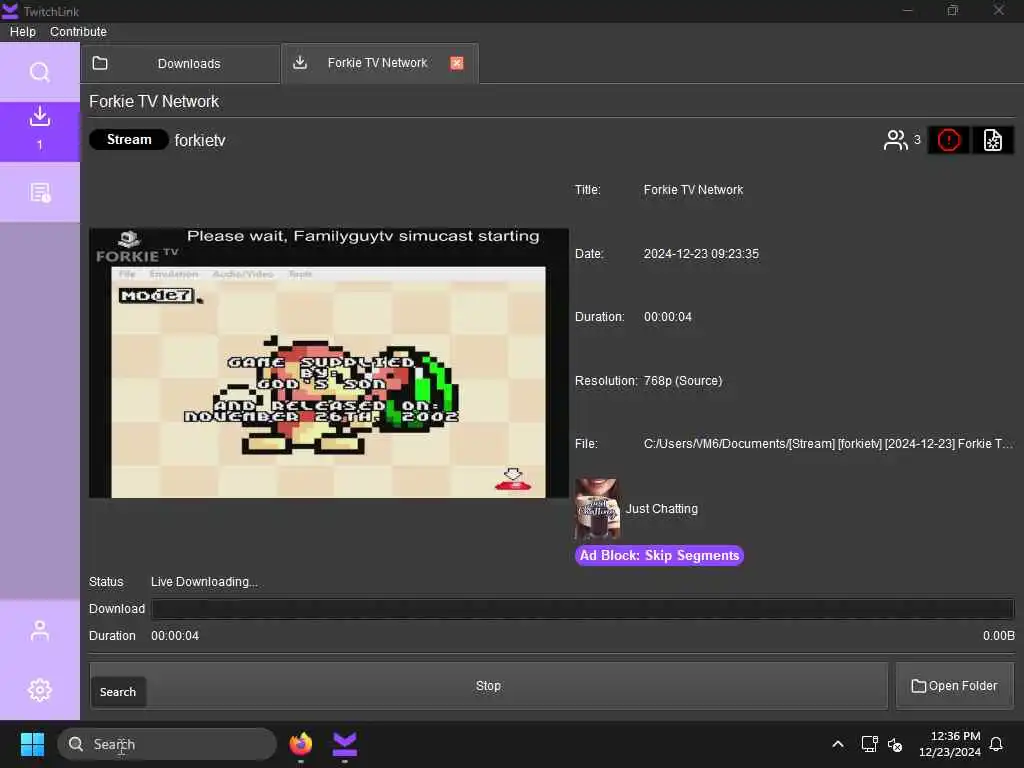The height and width of the screenshot is (768, 1024).
Task: Click the Stream badge label
Action: pyautogui.click(x=129, y=140)
